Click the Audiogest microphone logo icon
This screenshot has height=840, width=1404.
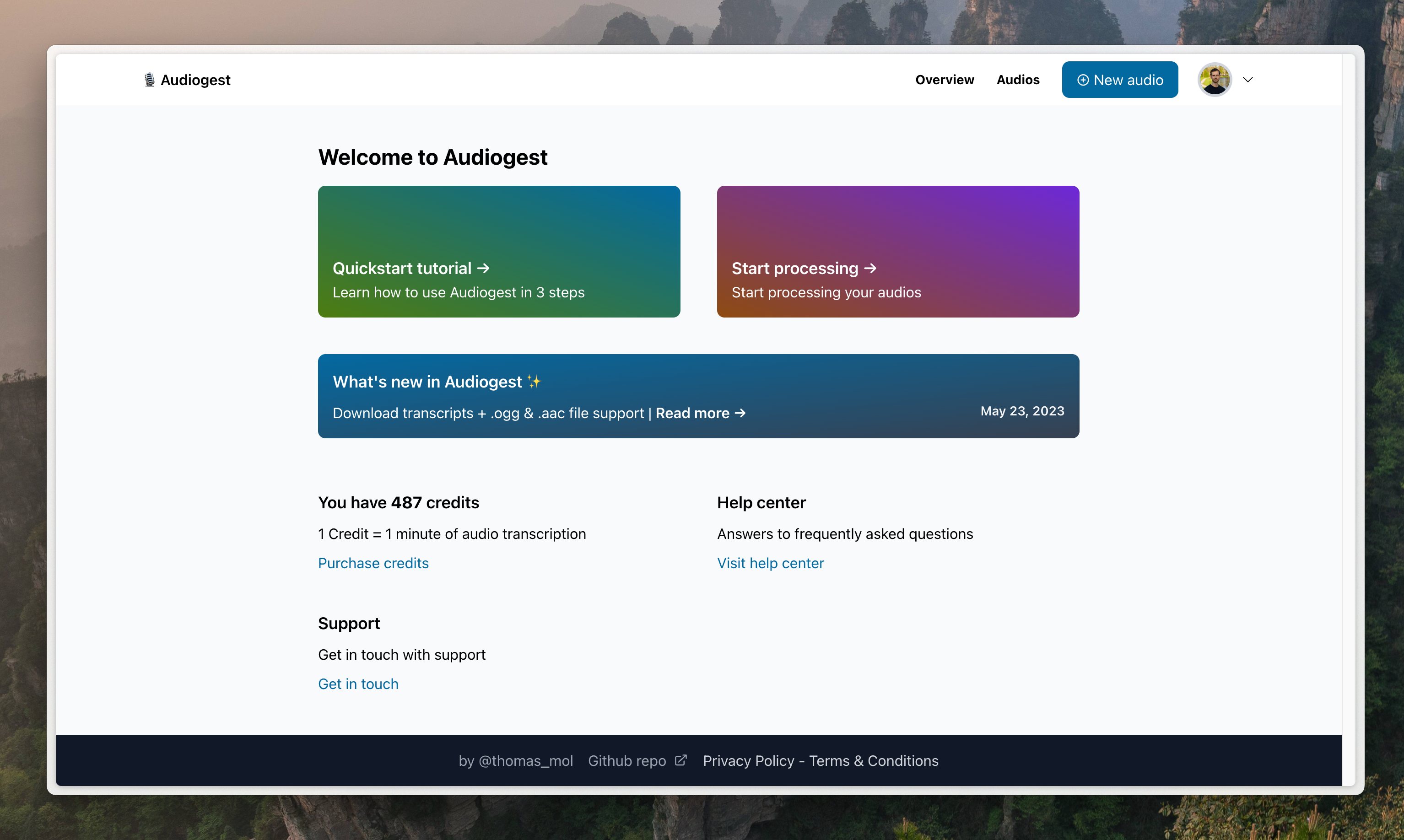tap(149, 80)
